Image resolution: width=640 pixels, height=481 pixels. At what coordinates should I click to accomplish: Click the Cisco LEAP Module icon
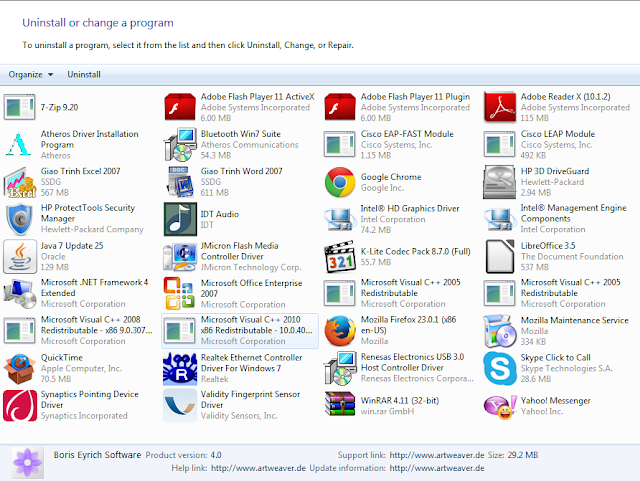pyautogui.click(x=500, y=144)
